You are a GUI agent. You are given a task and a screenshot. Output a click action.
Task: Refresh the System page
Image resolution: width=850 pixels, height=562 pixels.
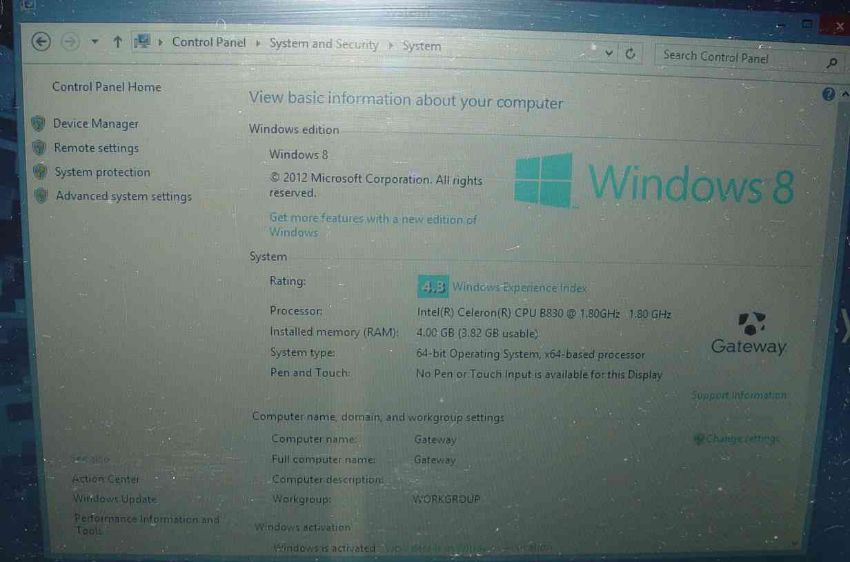click(x=631, y=54)
